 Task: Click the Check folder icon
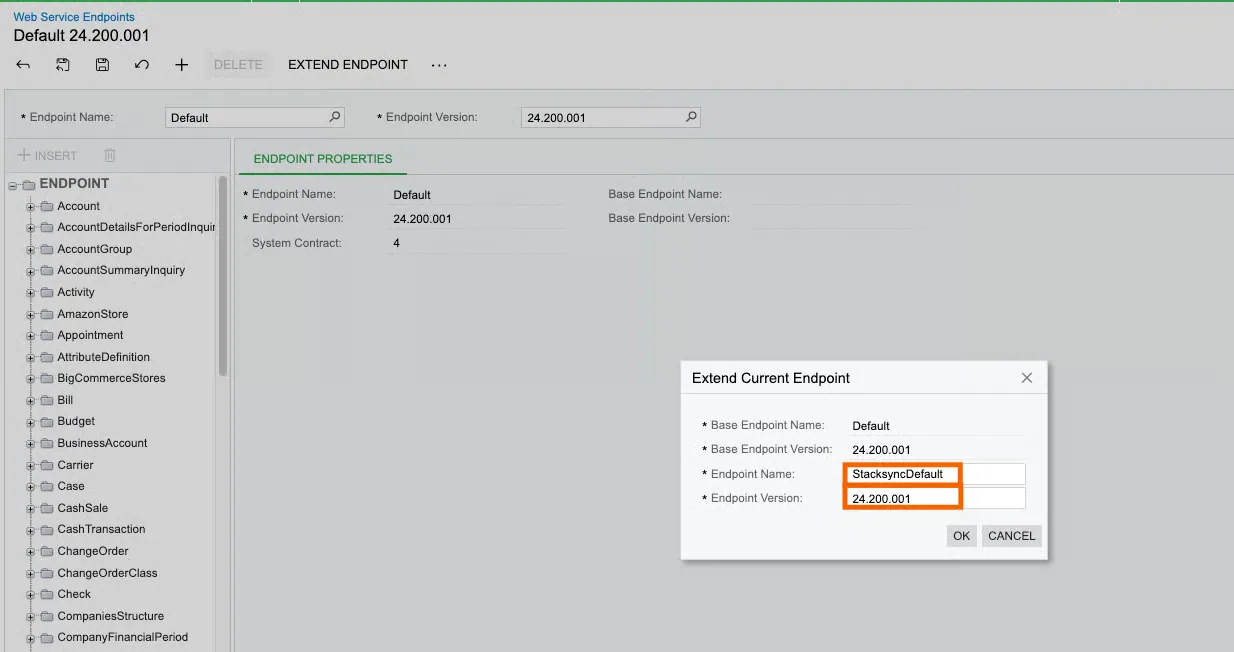(x=46, y=595)
